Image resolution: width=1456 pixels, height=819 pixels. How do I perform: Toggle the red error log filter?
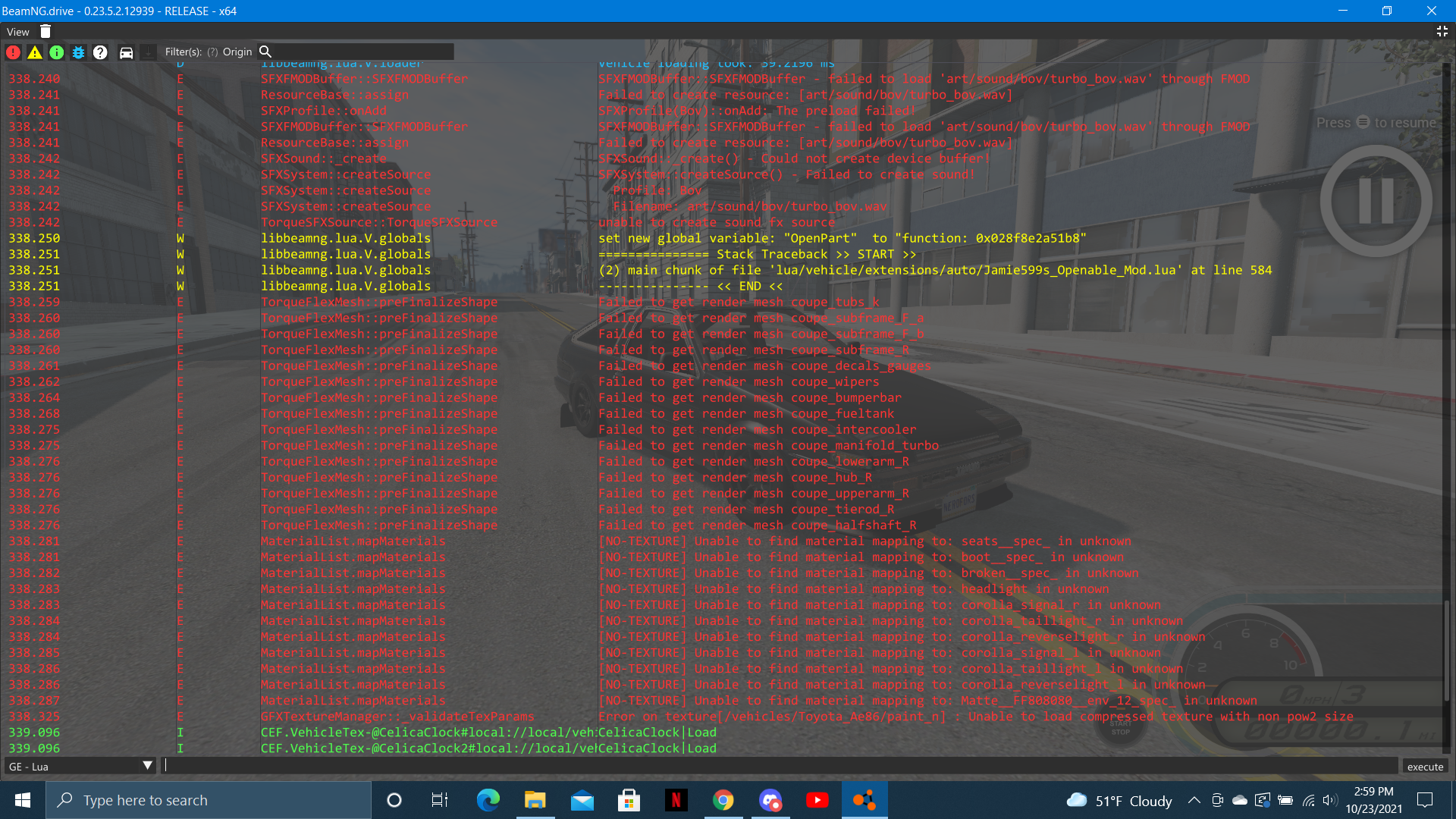[x=13, y=52]
